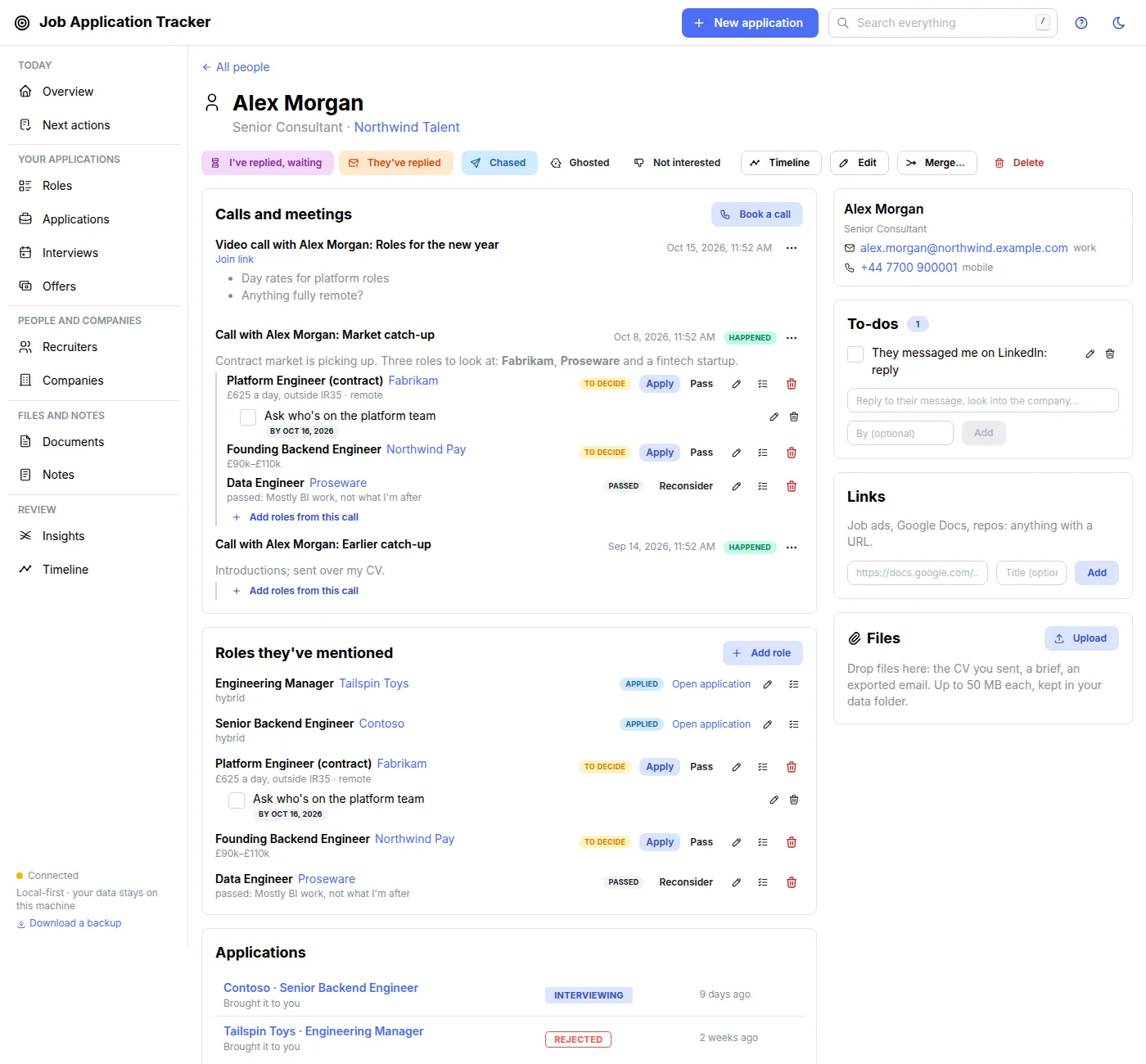The width and height of the screenshot is (1146, 1064).
Task: Click the New application button
Action: [750, 23]
